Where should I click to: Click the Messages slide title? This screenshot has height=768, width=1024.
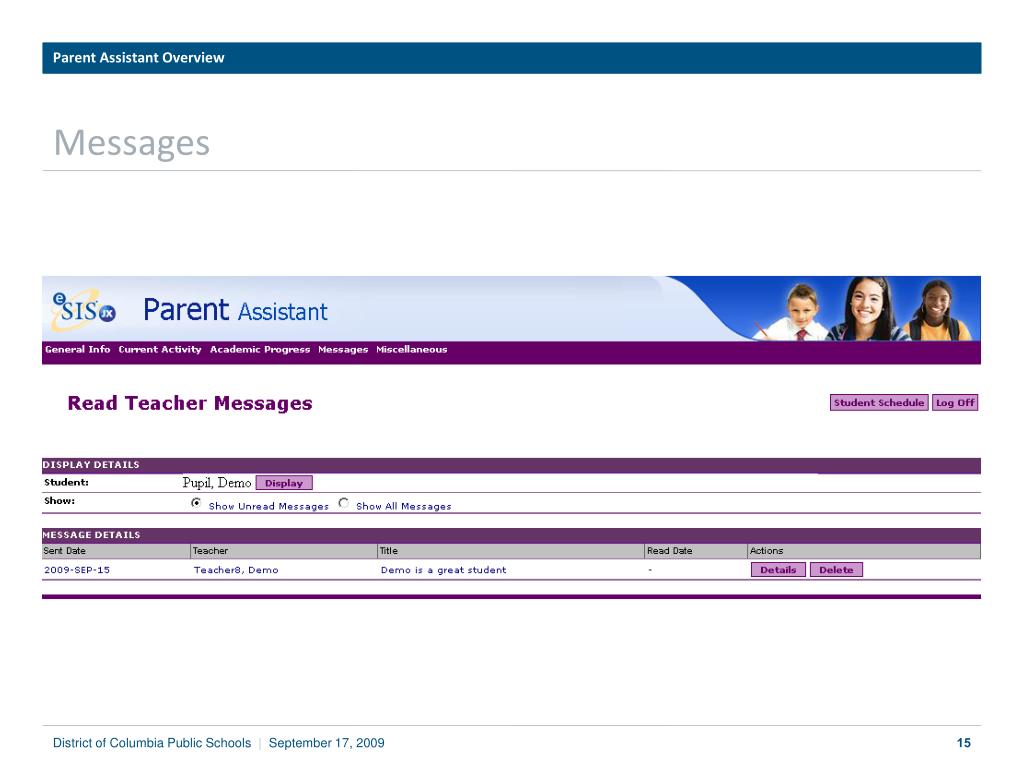pyautogui.click(x=132, y=143)
